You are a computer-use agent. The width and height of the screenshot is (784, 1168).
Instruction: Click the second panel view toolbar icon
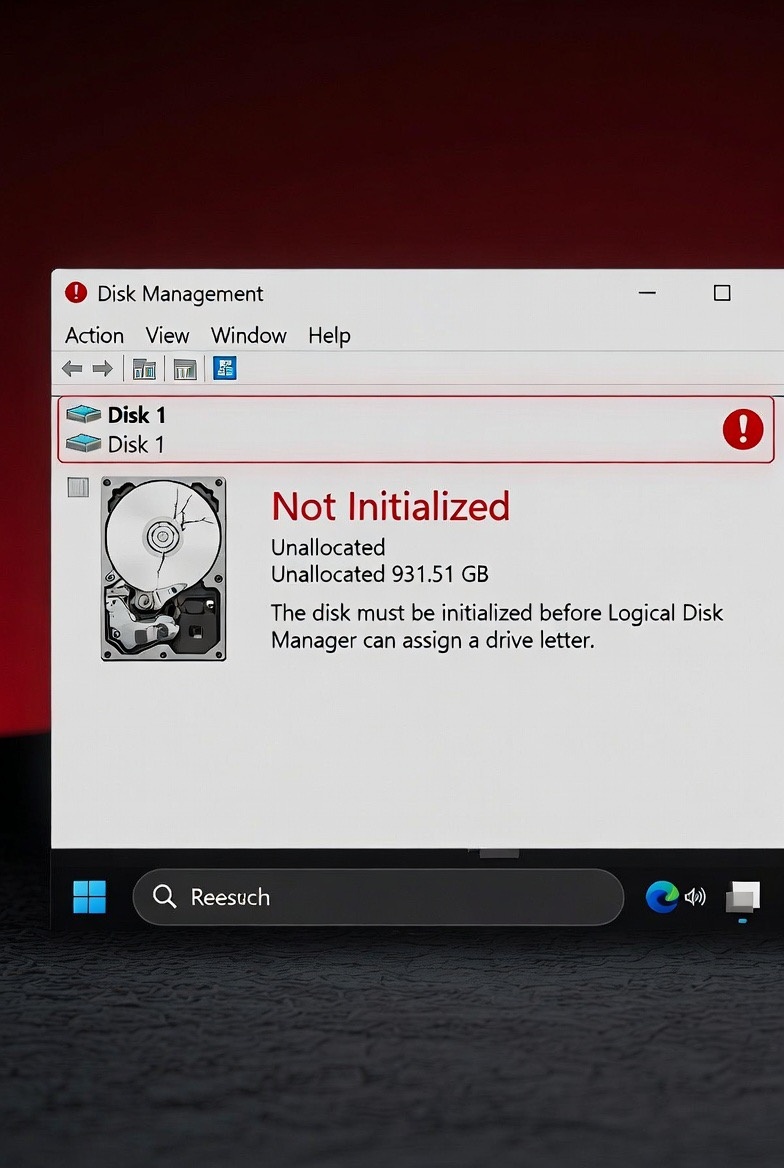pyautogui.click(x=184, y=368)
